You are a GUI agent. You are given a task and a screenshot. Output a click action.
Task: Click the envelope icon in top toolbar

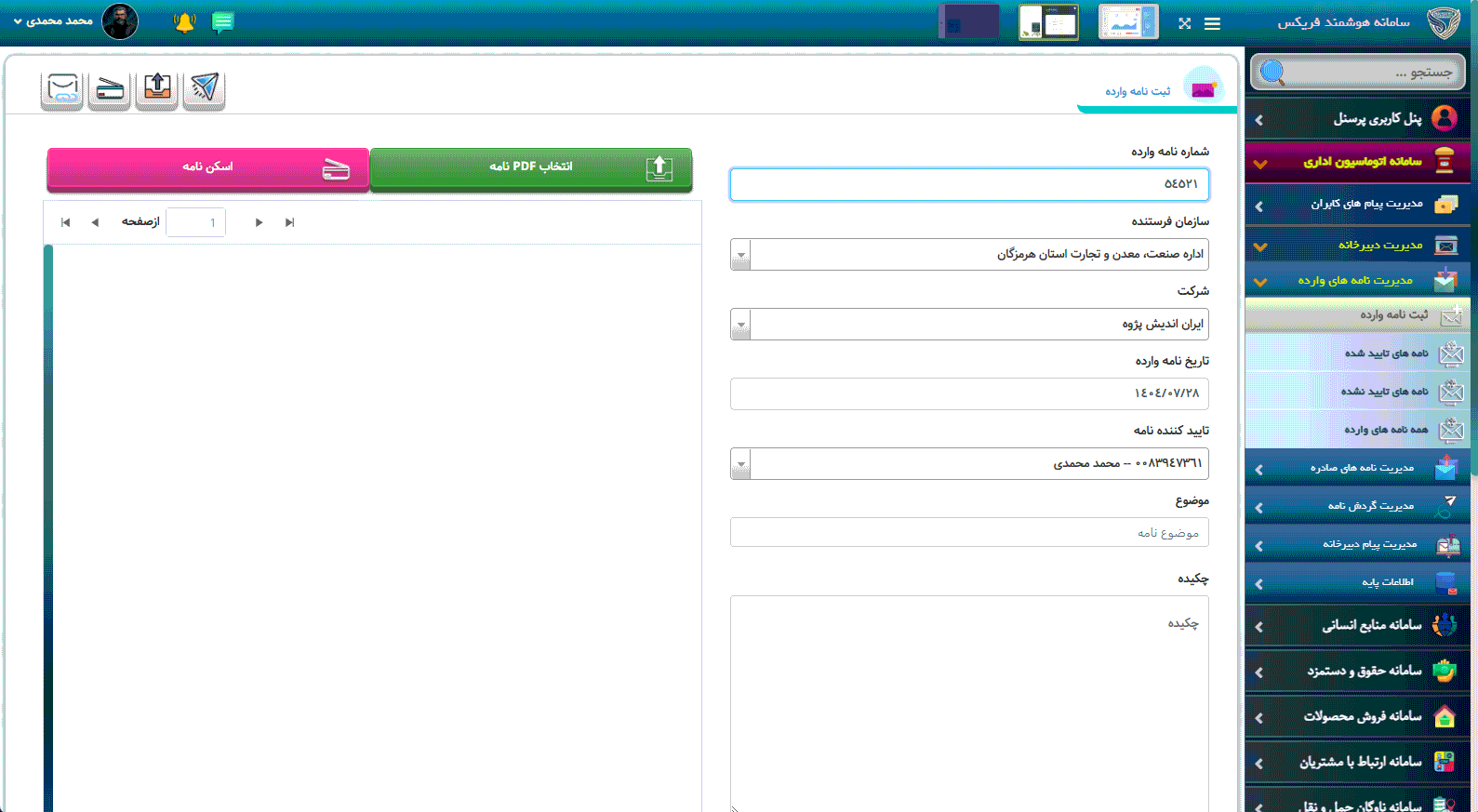coord(62,89)
